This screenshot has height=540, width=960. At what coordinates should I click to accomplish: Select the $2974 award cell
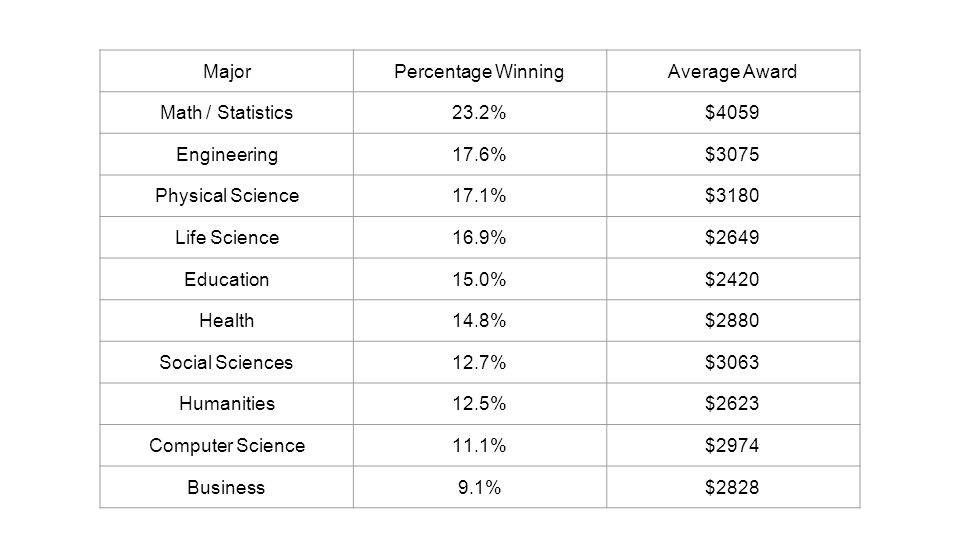pos(732,445)
